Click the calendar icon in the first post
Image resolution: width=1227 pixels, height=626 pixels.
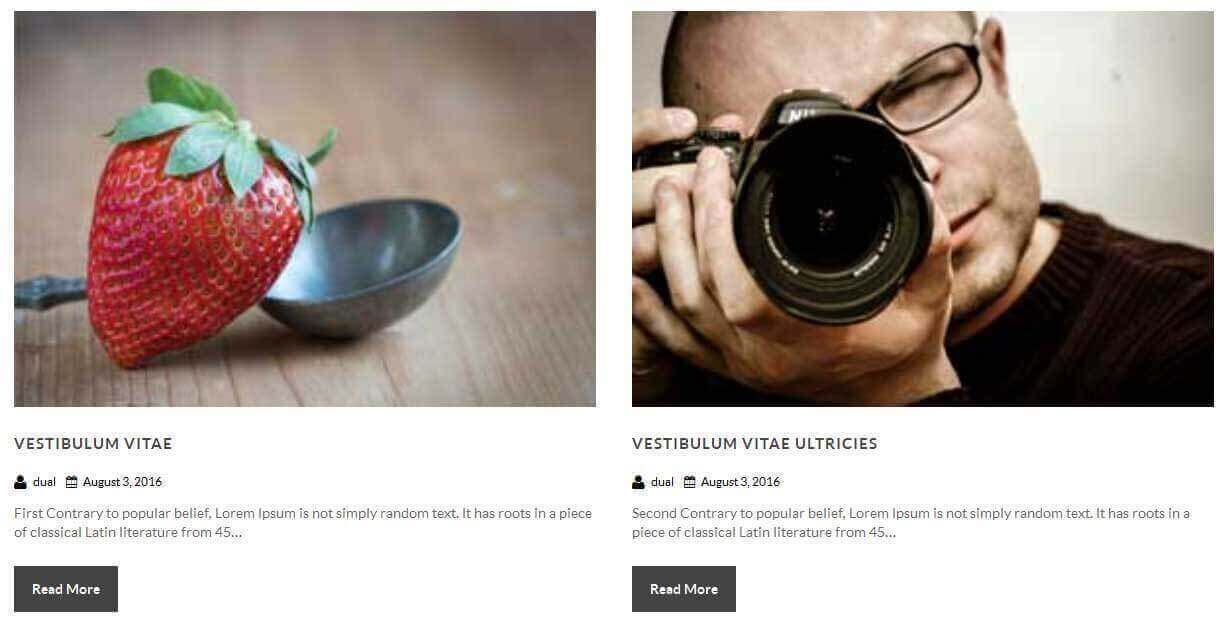pos(72,482)
